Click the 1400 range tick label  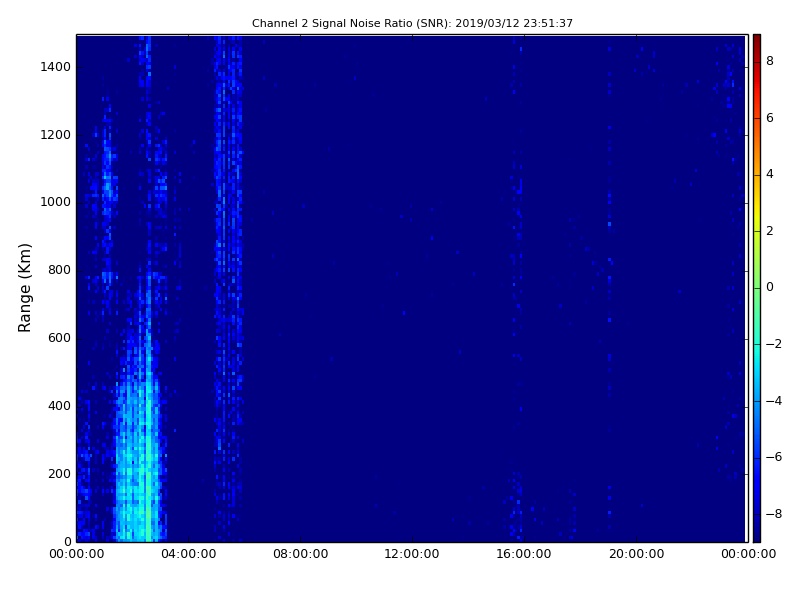[56, 67]
